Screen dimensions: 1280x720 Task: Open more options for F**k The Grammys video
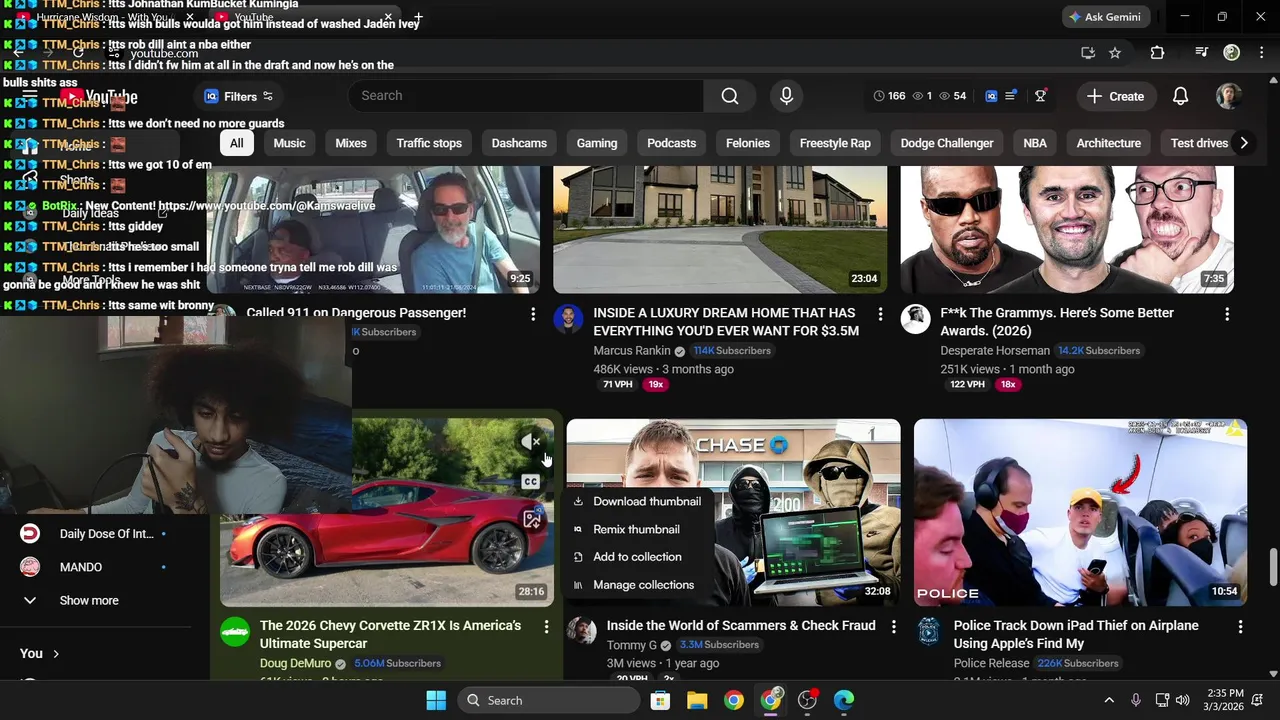click(1227, 314)
